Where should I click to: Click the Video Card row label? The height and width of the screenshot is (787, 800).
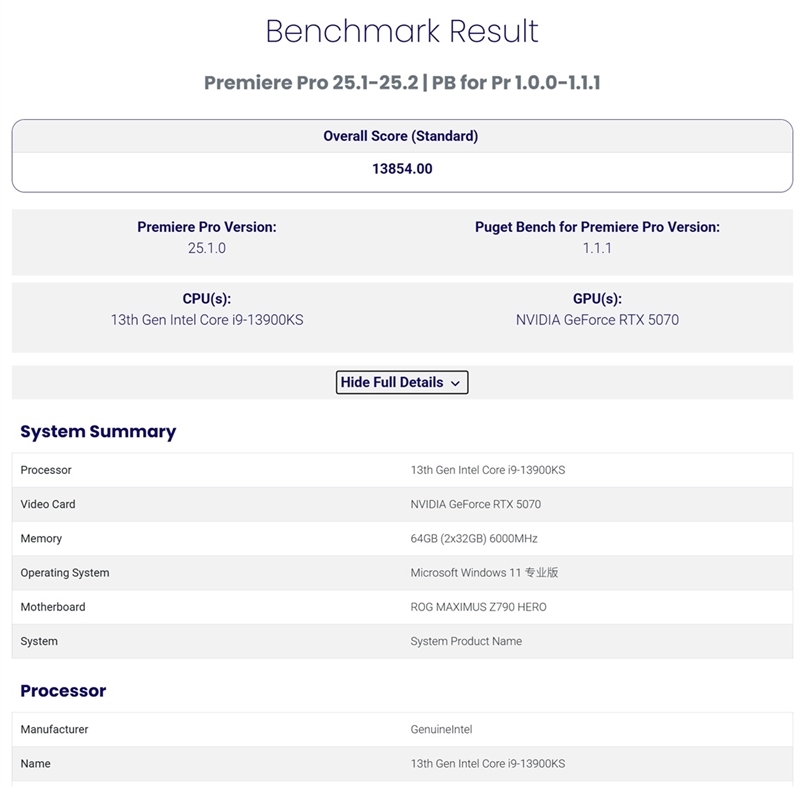[x=48, y=504]
